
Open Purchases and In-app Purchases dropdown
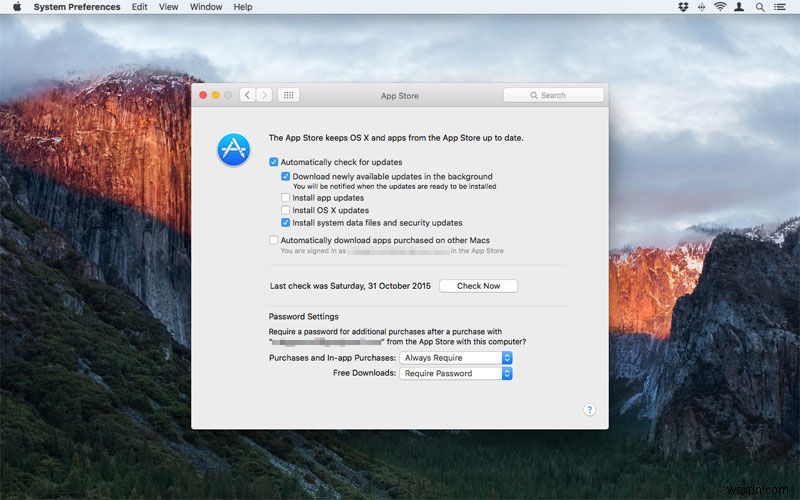(456, 358)
